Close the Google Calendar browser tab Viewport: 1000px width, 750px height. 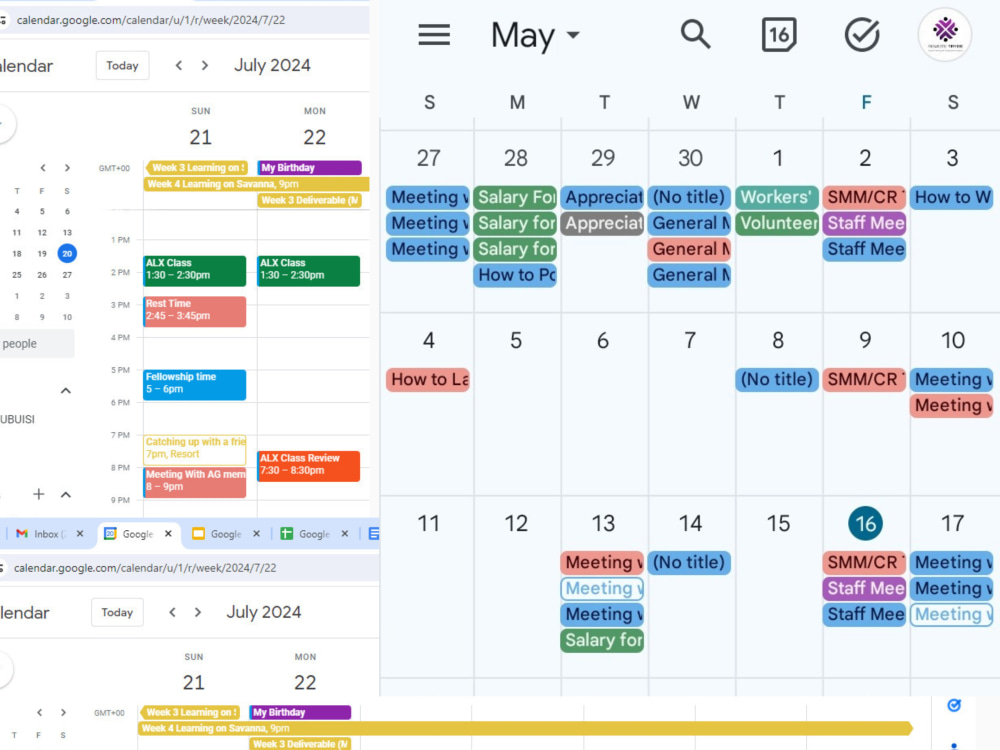coord(168,534)
